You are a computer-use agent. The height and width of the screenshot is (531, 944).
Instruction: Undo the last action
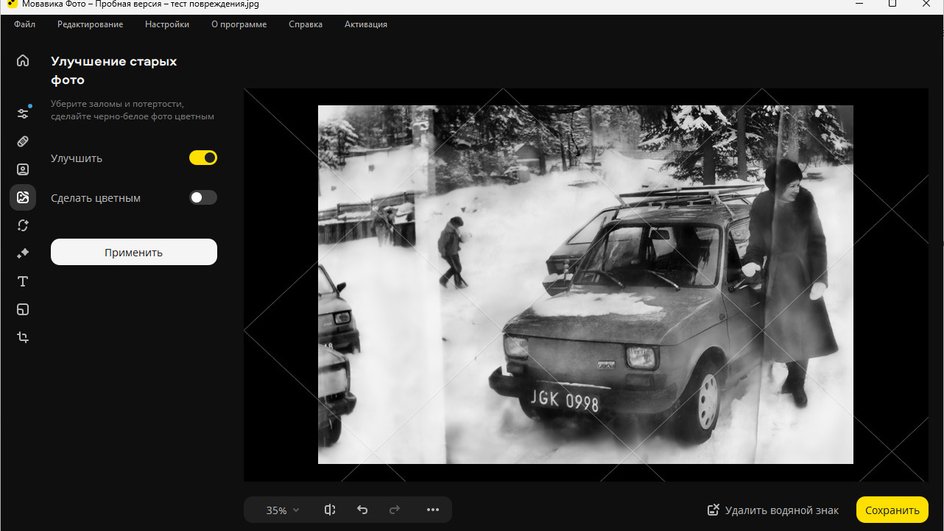[362, 510]
